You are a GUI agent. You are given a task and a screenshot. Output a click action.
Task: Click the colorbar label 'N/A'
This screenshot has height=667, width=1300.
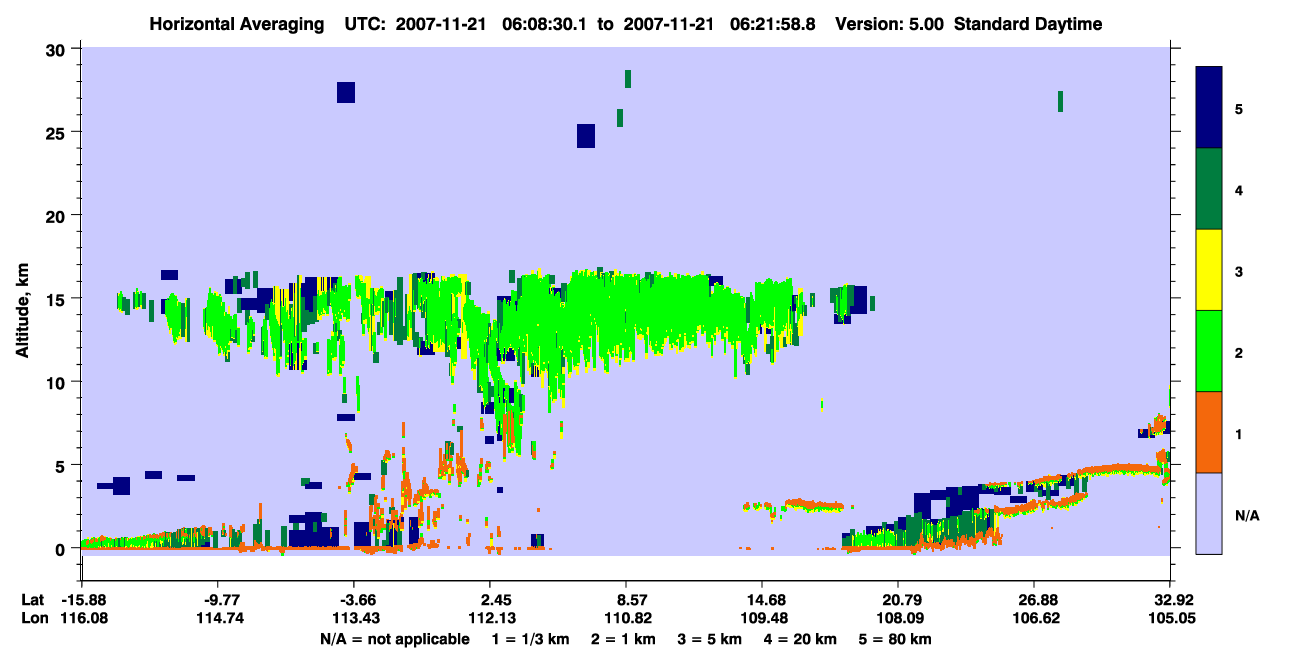pos(1246,515)
